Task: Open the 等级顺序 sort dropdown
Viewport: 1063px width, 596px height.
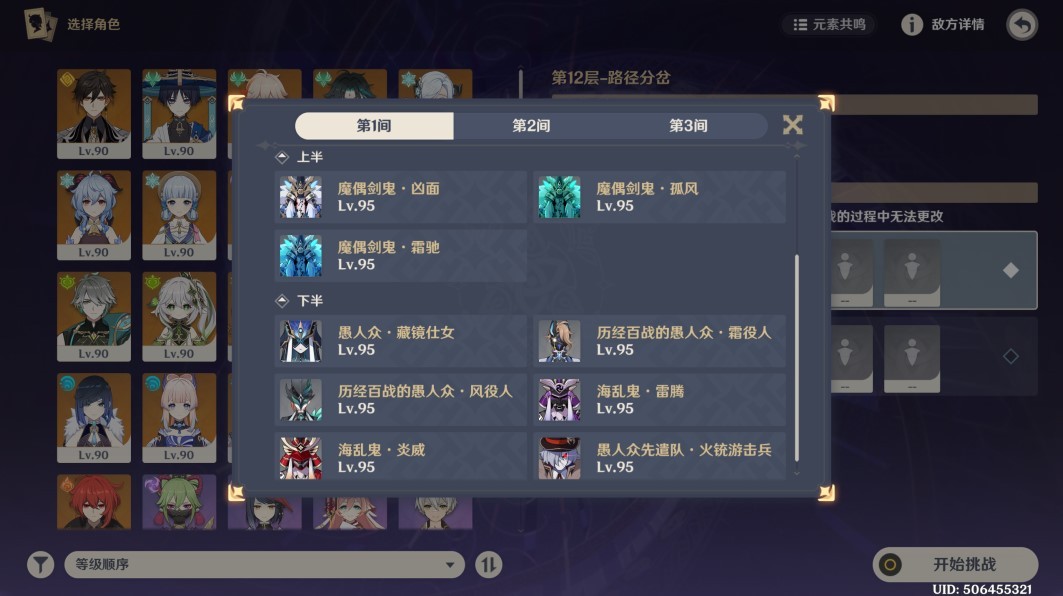Action: pos(264,564)
